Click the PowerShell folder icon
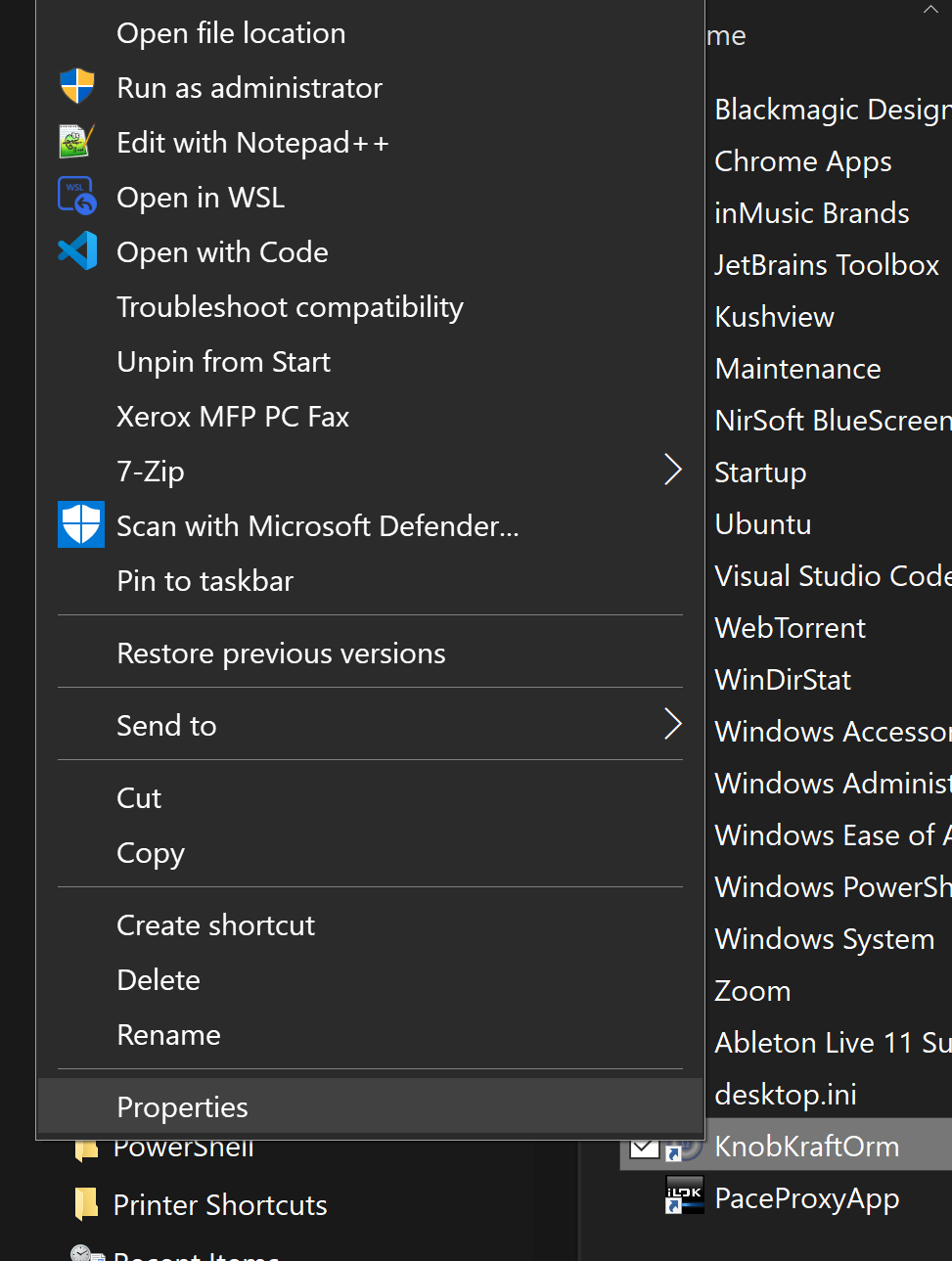952x1261 pixels. pyautogui.click(x=86, y=1148)
